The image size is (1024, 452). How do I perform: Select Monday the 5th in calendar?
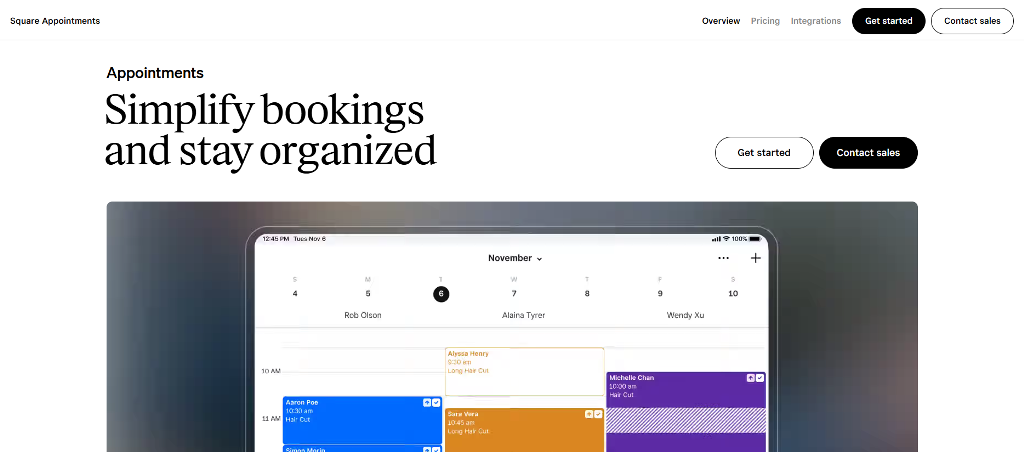tap(368, 293)
